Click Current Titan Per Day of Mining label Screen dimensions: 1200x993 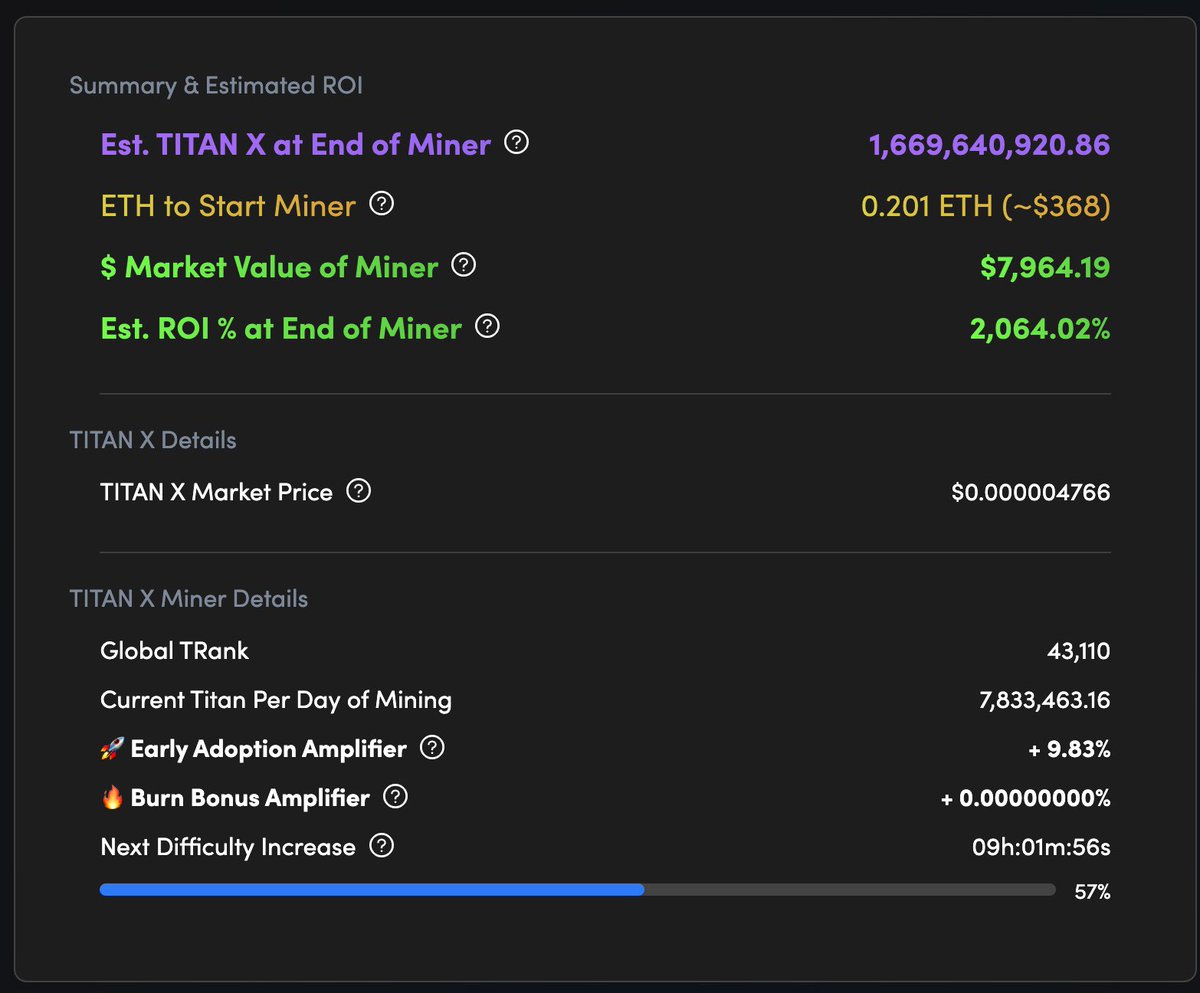point(276,700)
